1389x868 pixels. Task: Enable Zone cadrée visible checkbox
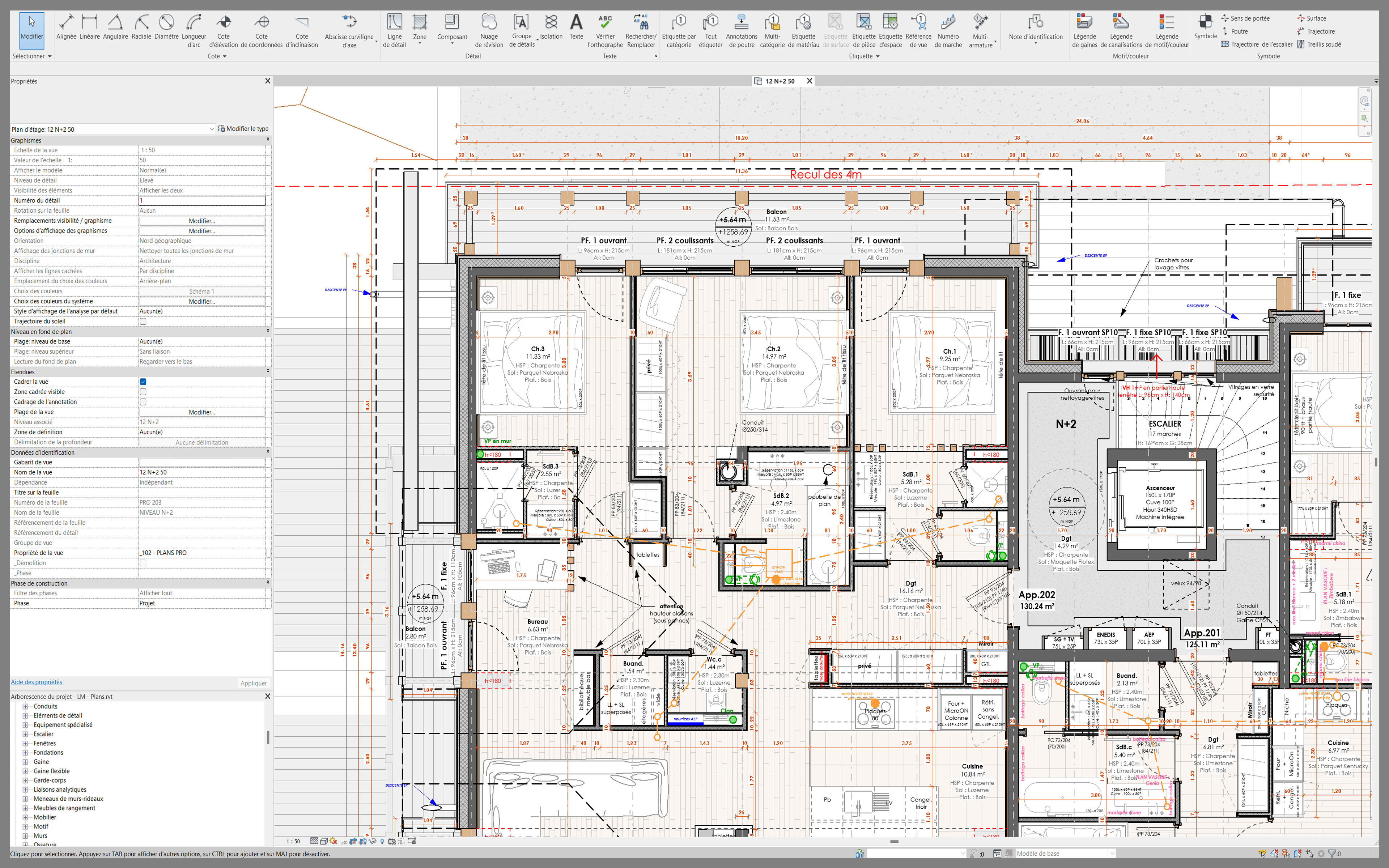pos(143,392)
